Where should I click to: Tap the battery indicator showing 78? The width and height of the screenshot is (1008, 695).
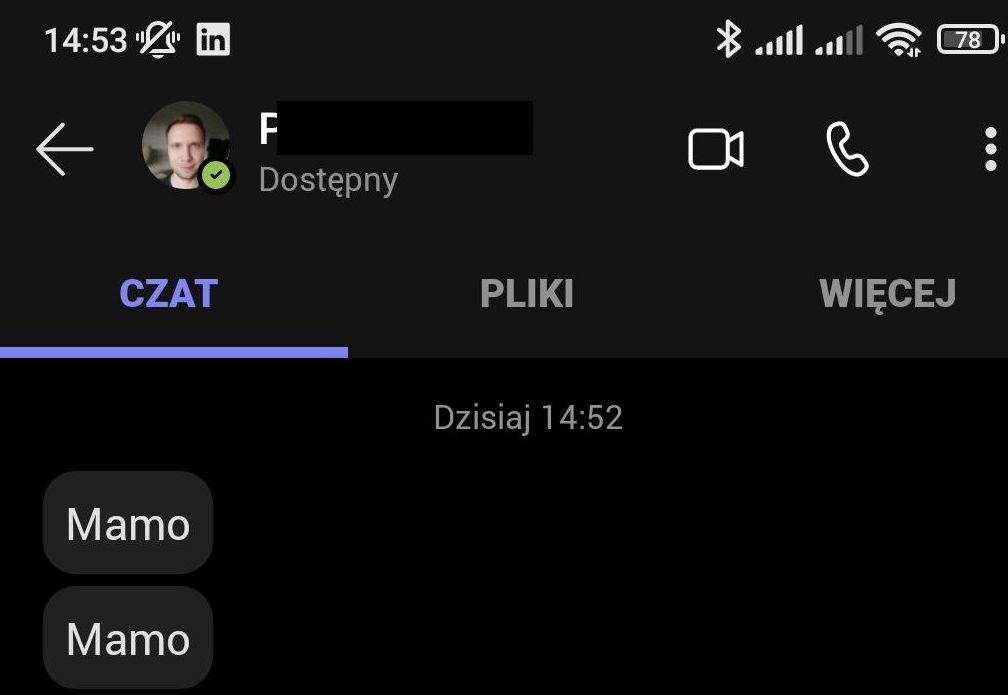tap(969, 40)
